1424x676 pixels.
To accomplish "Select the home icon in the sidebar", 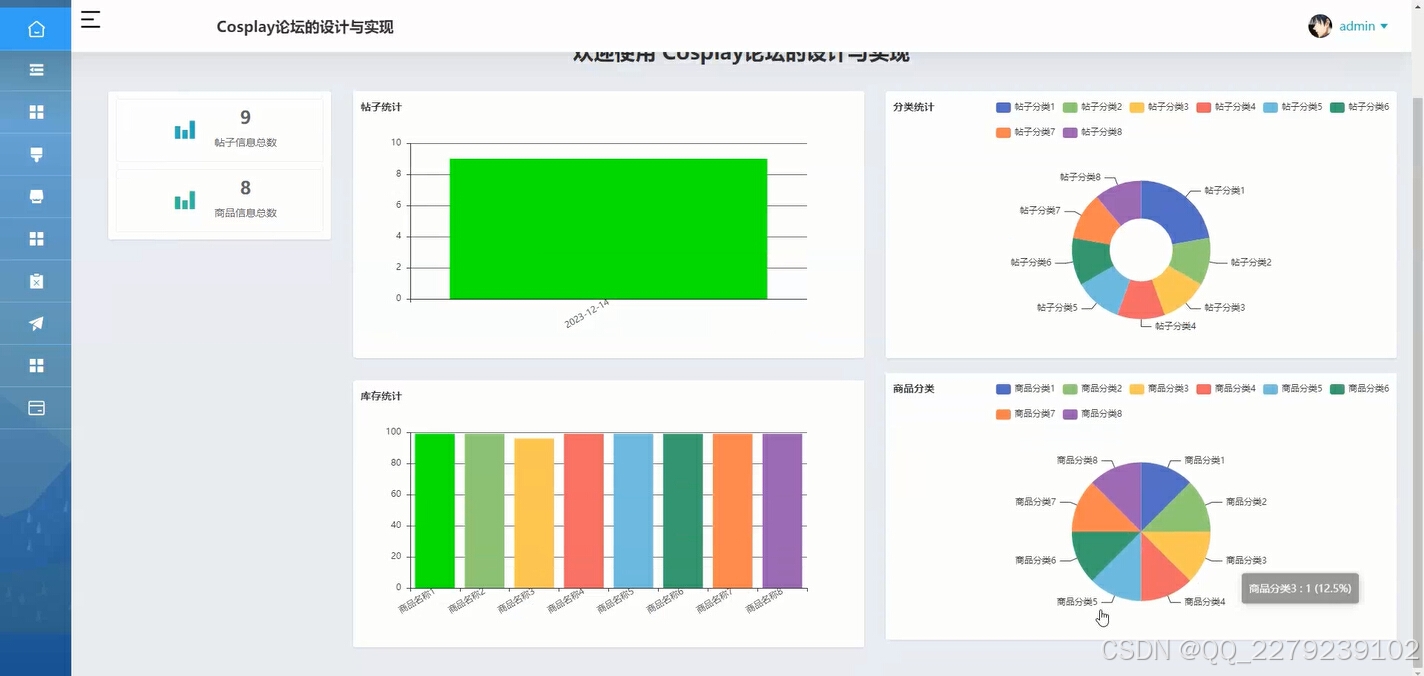I will [36, 28].
